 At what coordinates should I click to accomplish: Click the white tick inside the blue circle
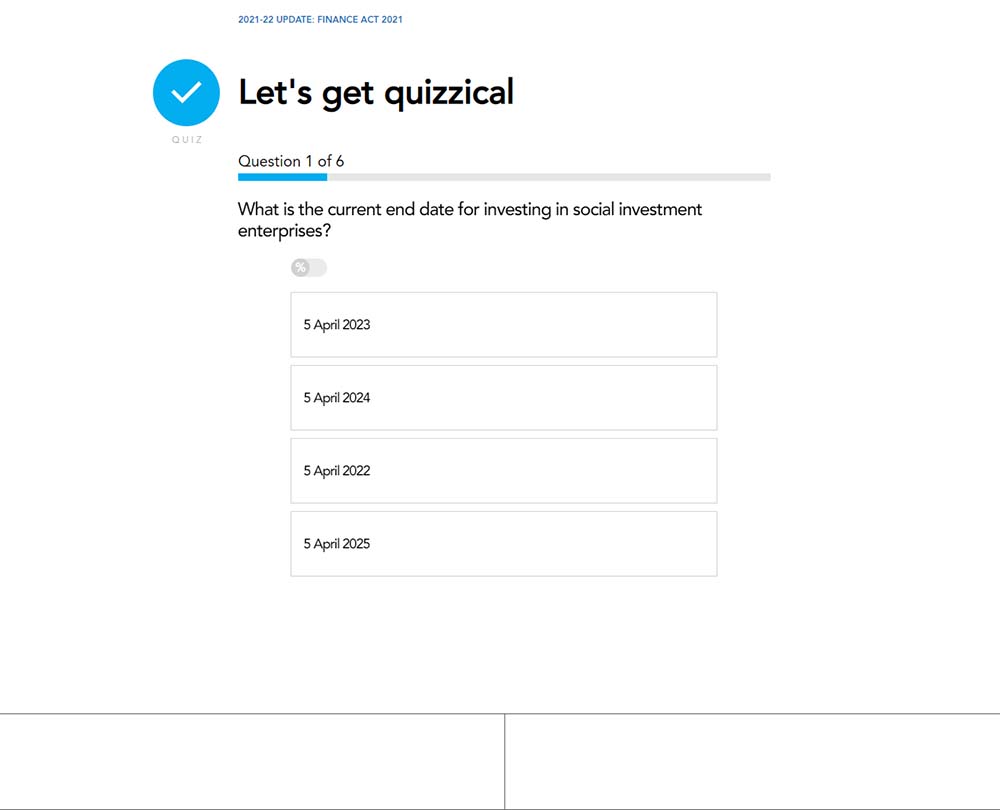[x=186, y=92]
